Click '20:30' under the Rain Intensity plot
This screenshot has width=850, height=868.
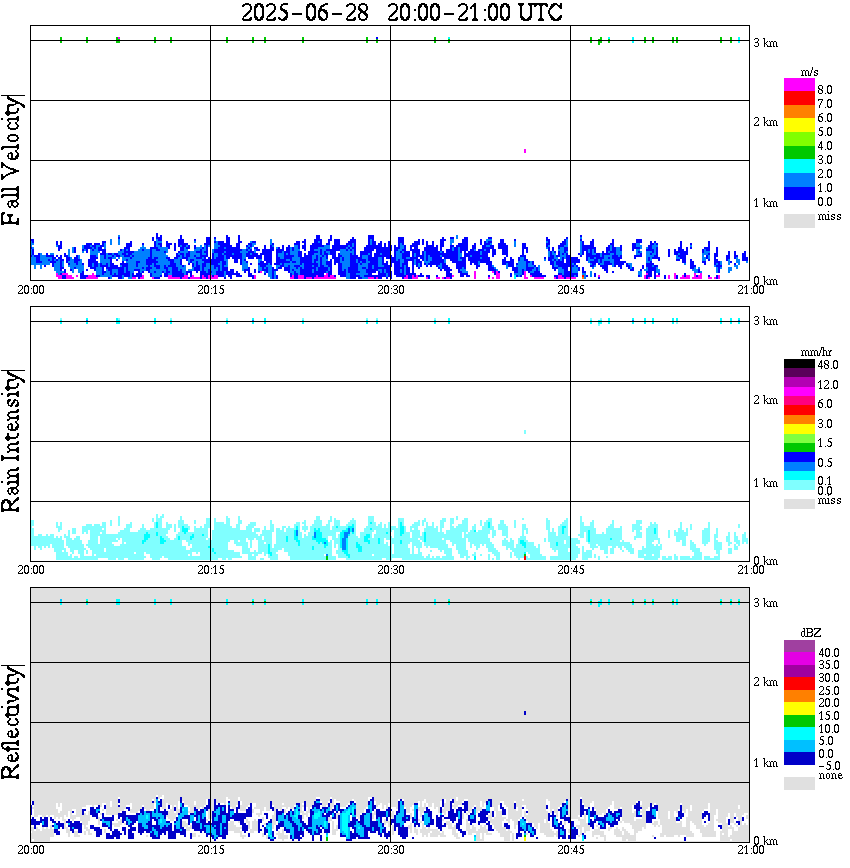pos(391,570)
